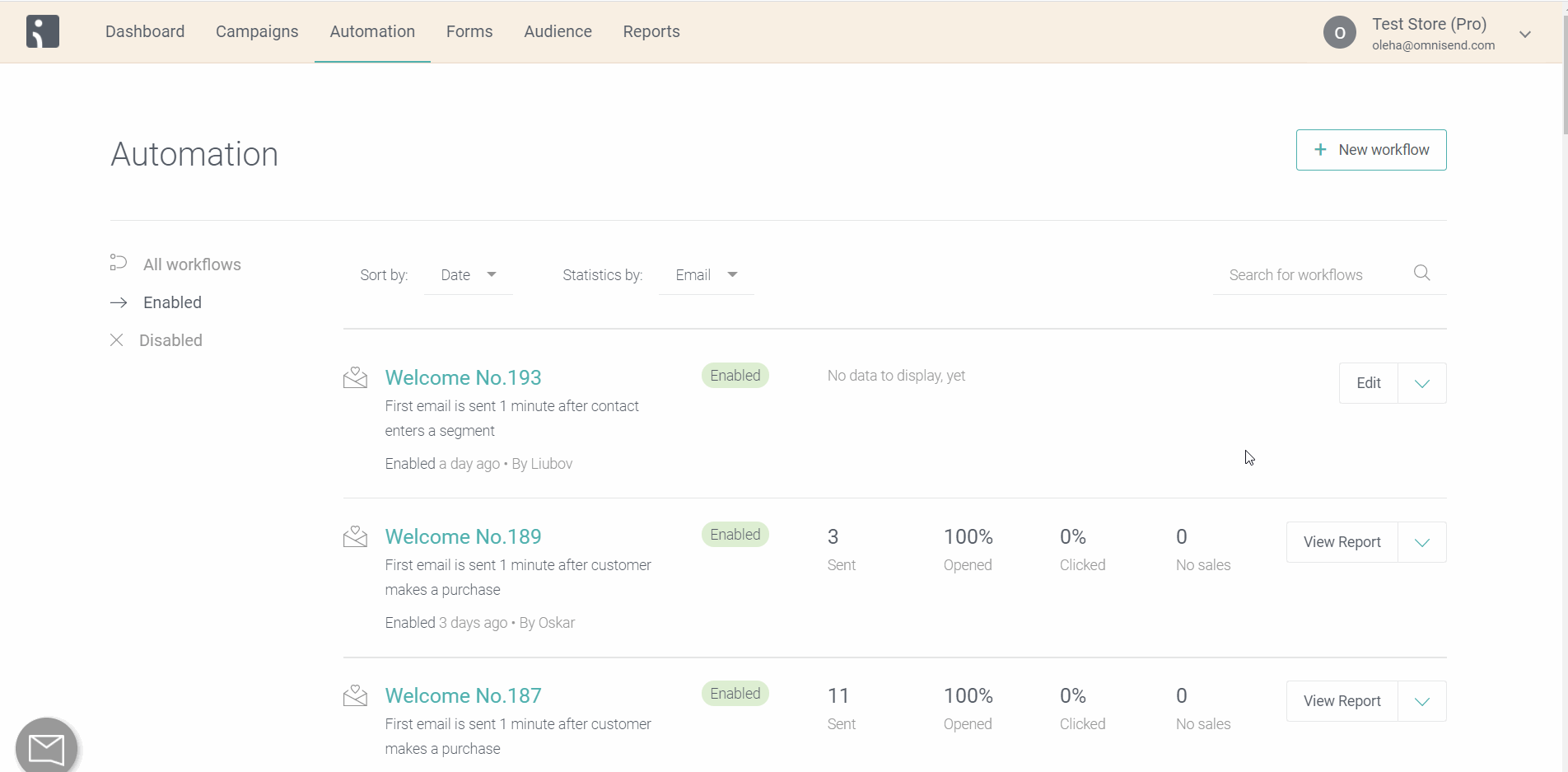Click the search magnifier icon
Screen dimensions: 1568x772
[1421, 273]
